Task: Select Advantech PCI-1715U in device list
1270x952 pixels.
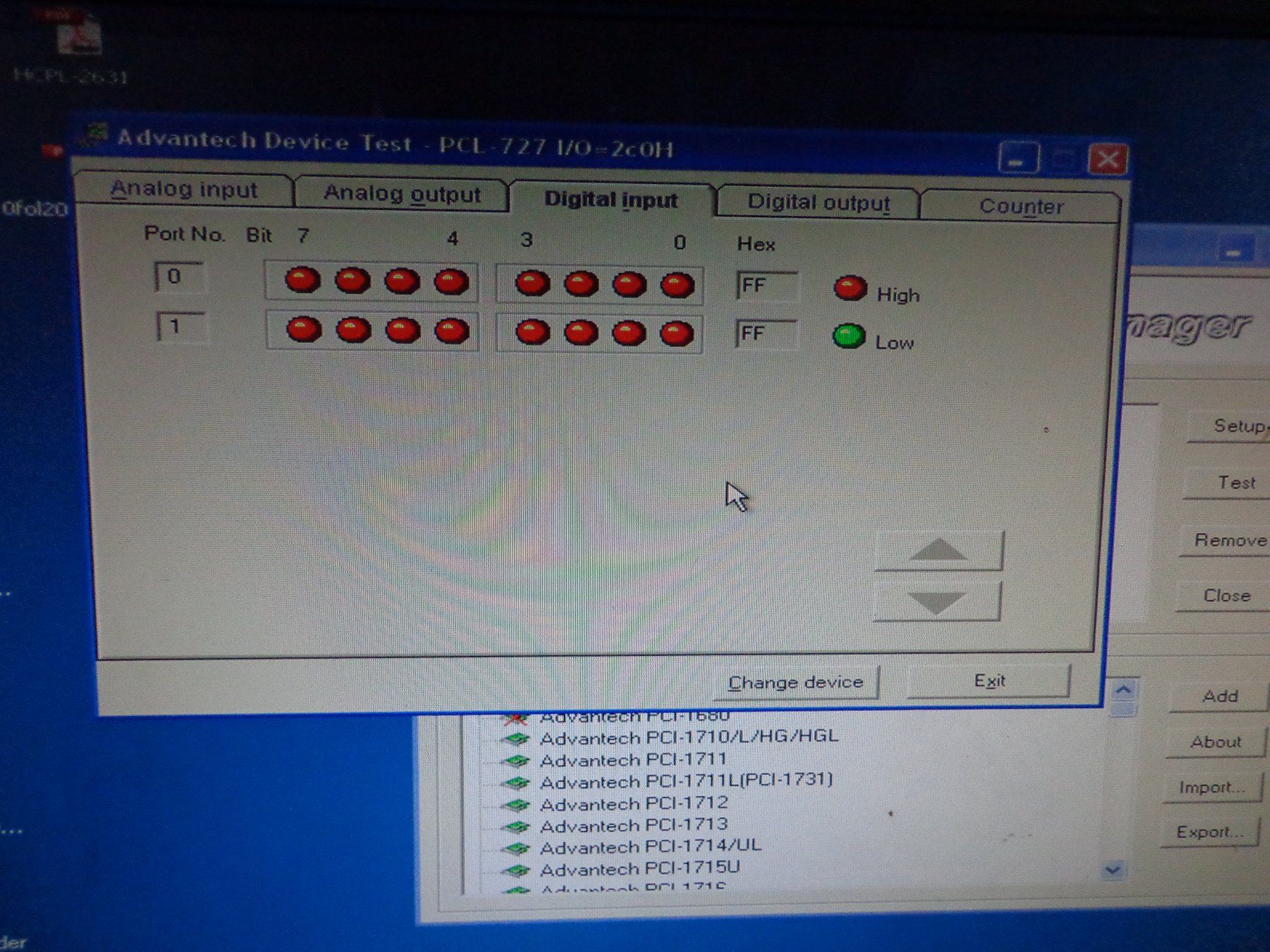Action: tap(640, 869)
